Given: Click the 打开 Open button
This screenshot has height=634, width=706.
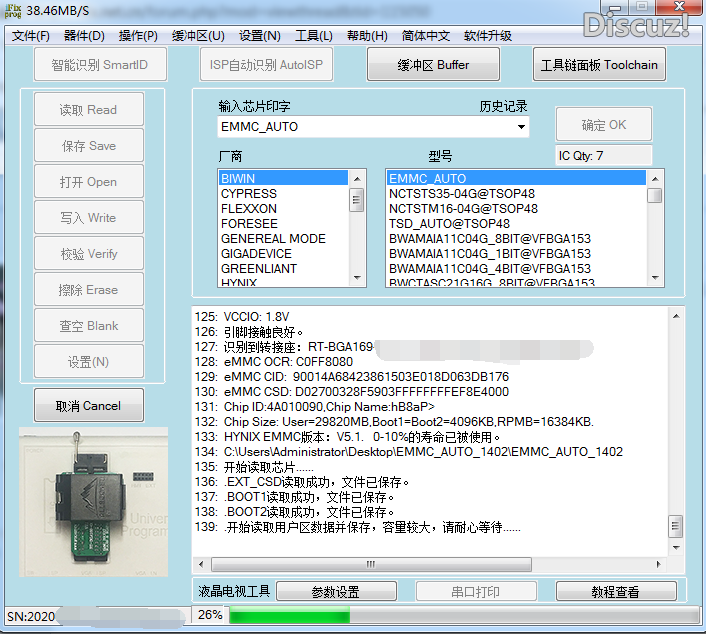Looking at the screenshot, I should pyautogui.click(x=89, y=181).
